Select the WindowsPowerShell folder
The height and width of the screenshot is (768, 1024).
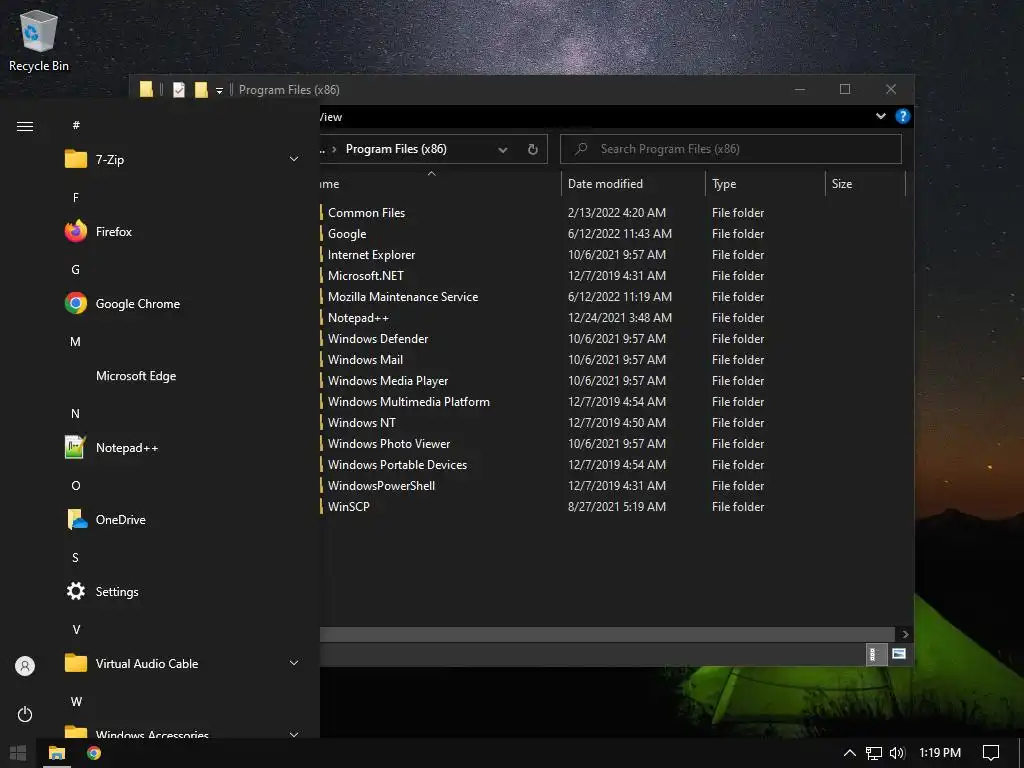381,486
